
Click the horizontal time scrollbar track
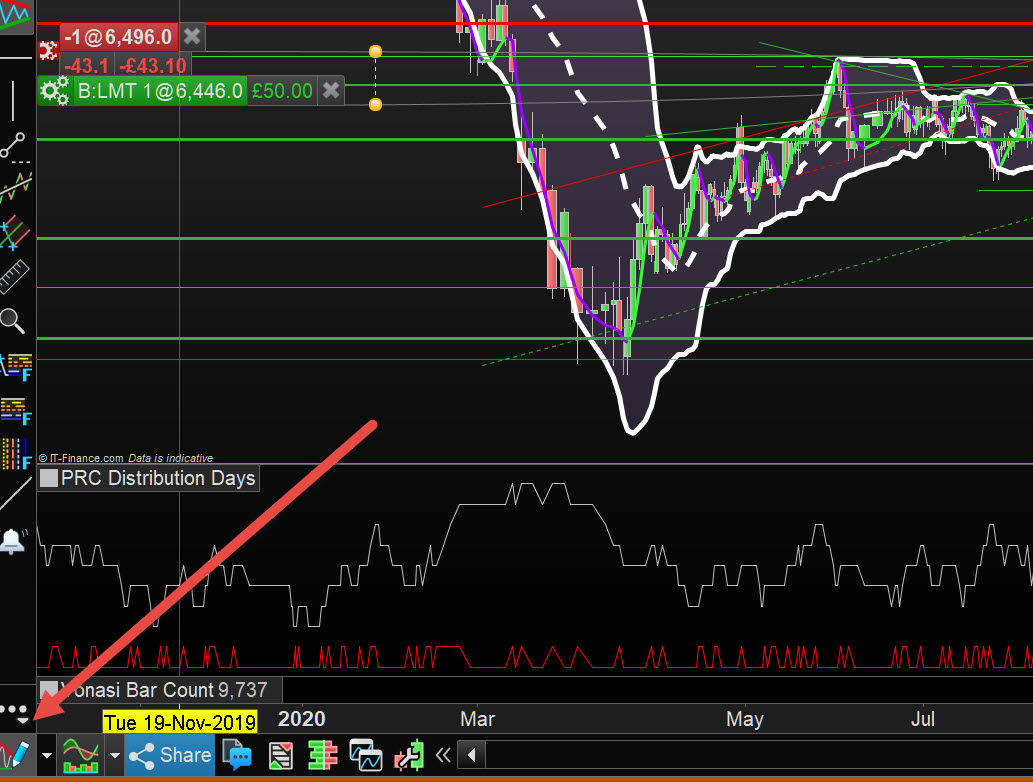(x=759, y=755)
